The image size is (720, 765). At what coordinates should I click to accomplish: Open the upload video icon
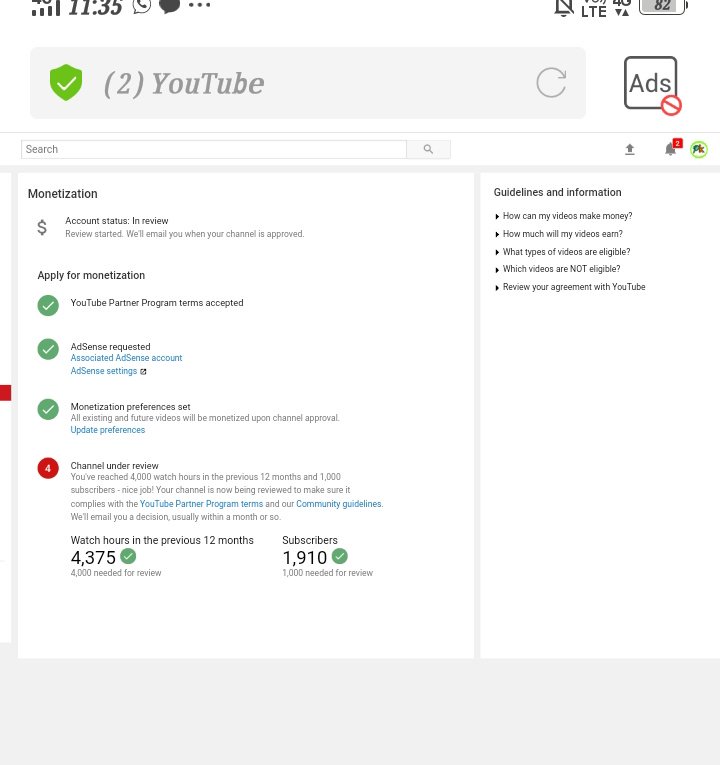pyautogui.click(x=630, y=149)
